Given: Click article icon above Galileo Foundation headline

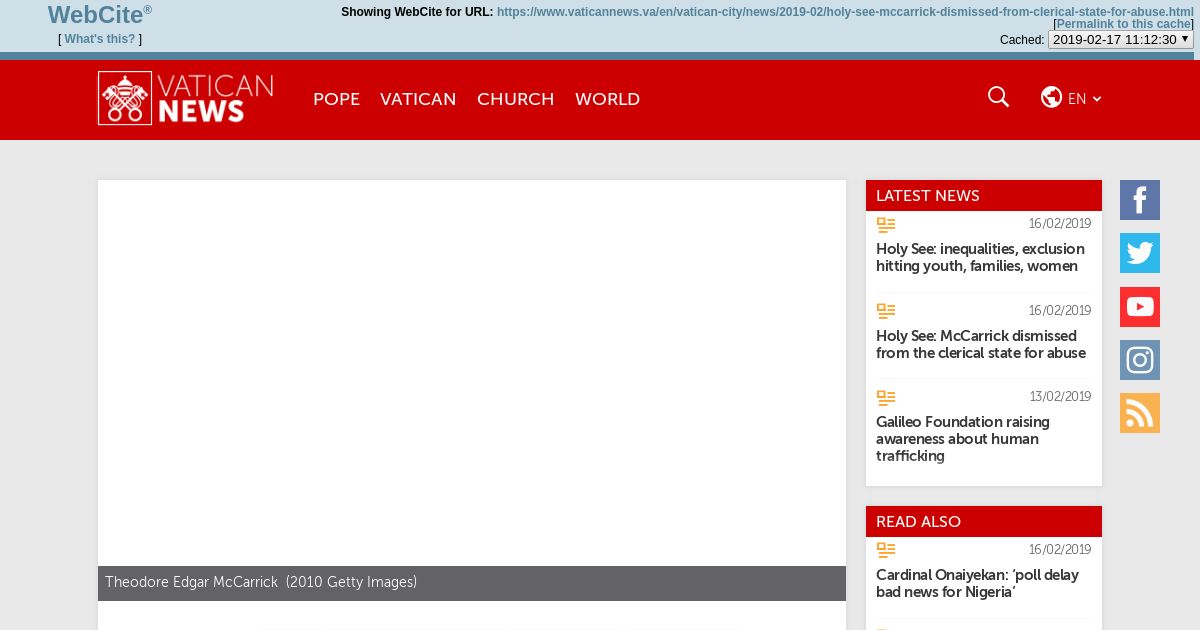Looking at the screenshot, I should pos(886,397).
